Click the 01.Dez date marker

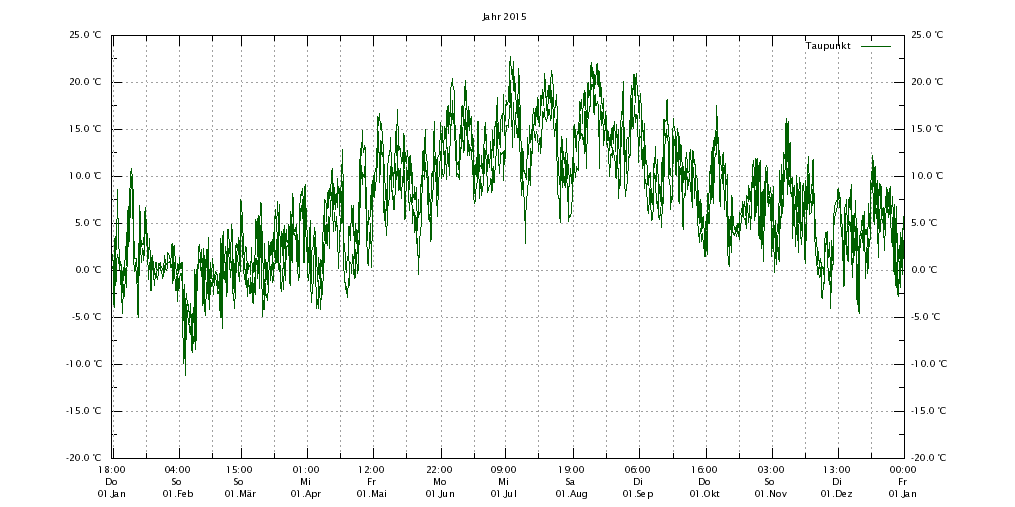coord(837,494)
